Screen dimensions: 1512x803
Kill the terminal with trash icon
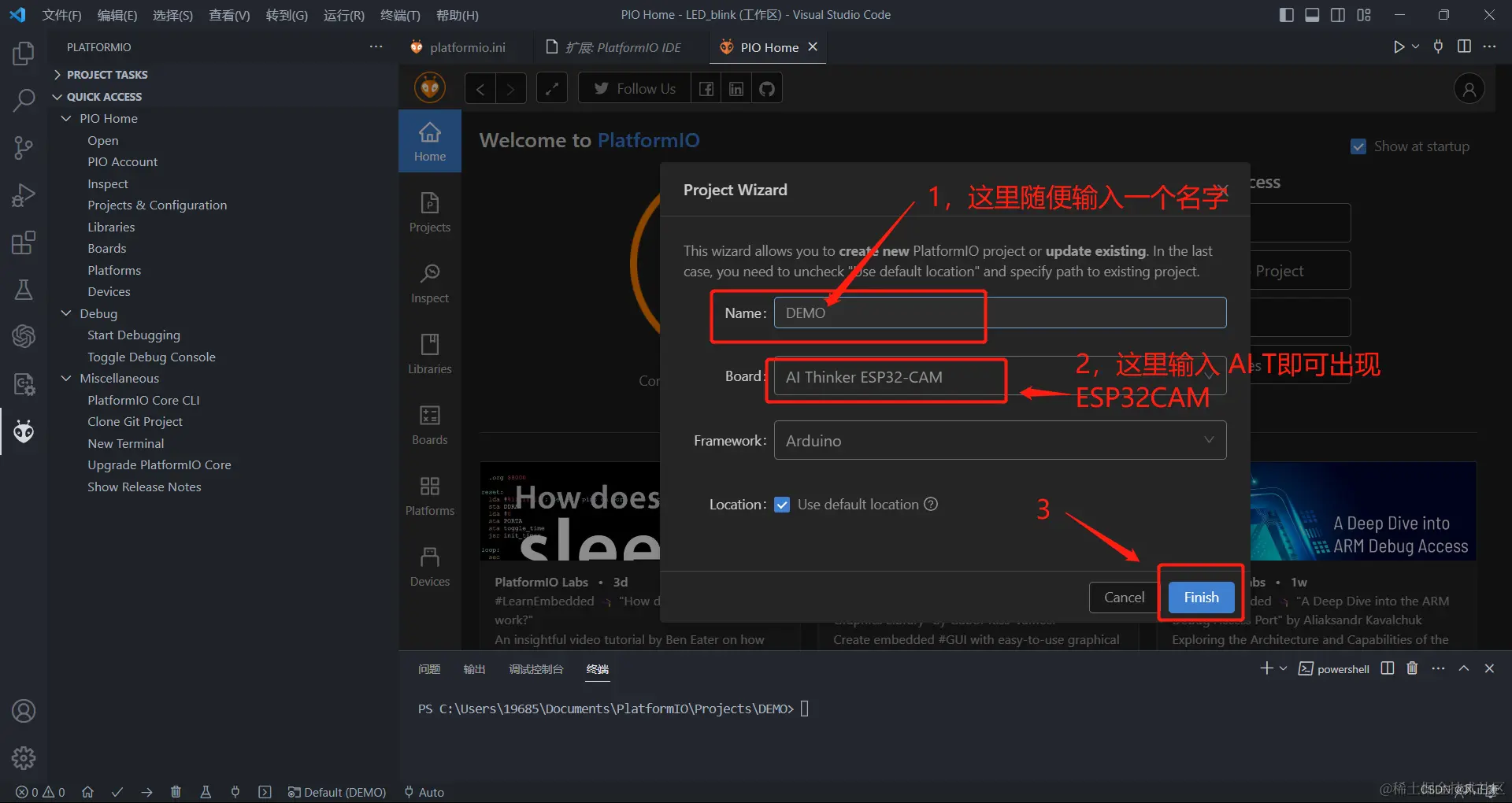tap(1412, 668)
